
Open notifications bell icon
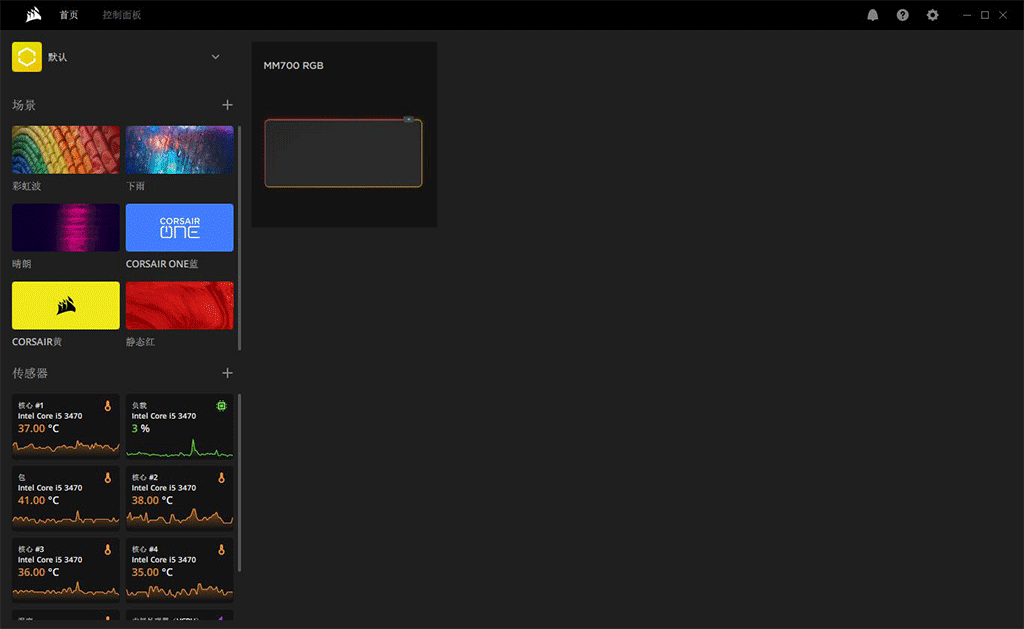(x=872, y=15)
